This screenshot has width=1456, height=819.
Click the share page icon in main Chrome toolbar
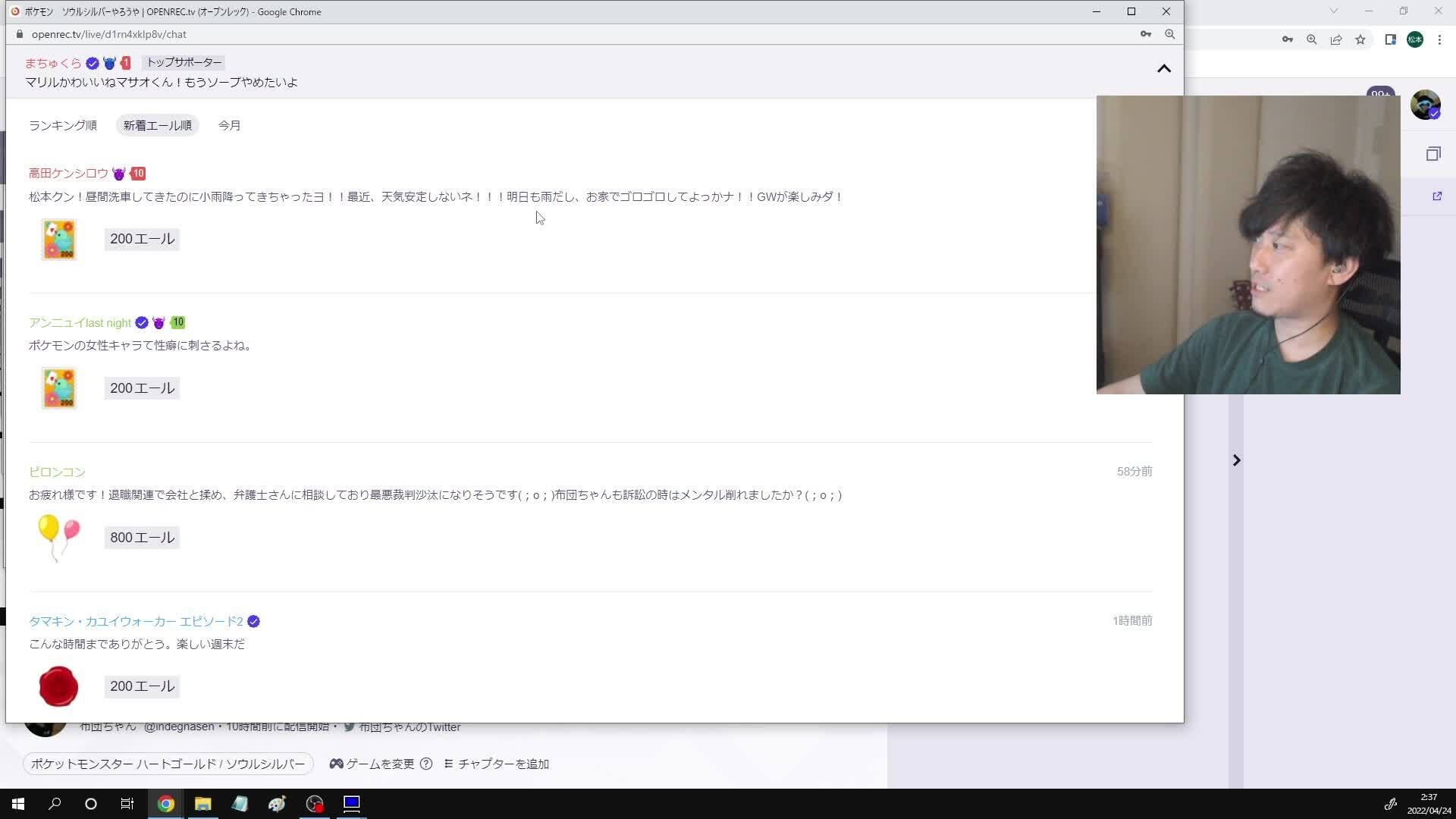[1336, 39]
